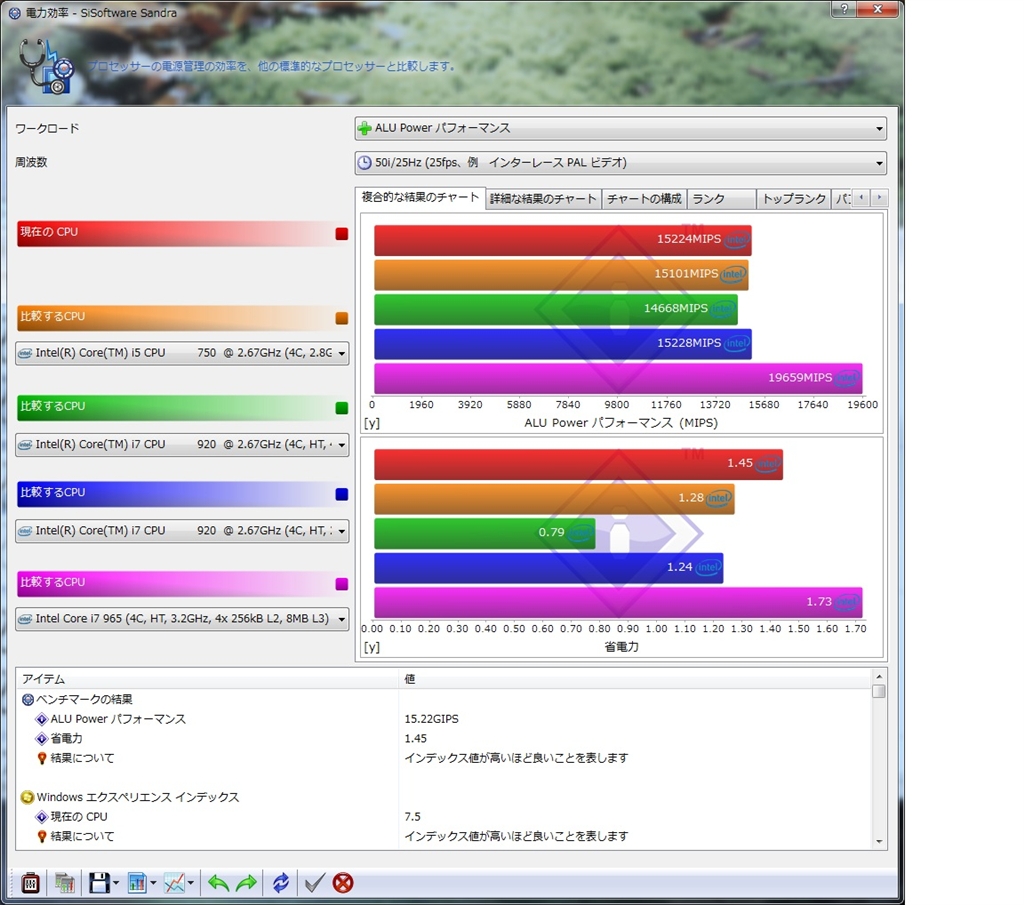The image size is (1024, 905).
Task: Open the ALU Power workload combo box
Action: [x=620, y=128]
